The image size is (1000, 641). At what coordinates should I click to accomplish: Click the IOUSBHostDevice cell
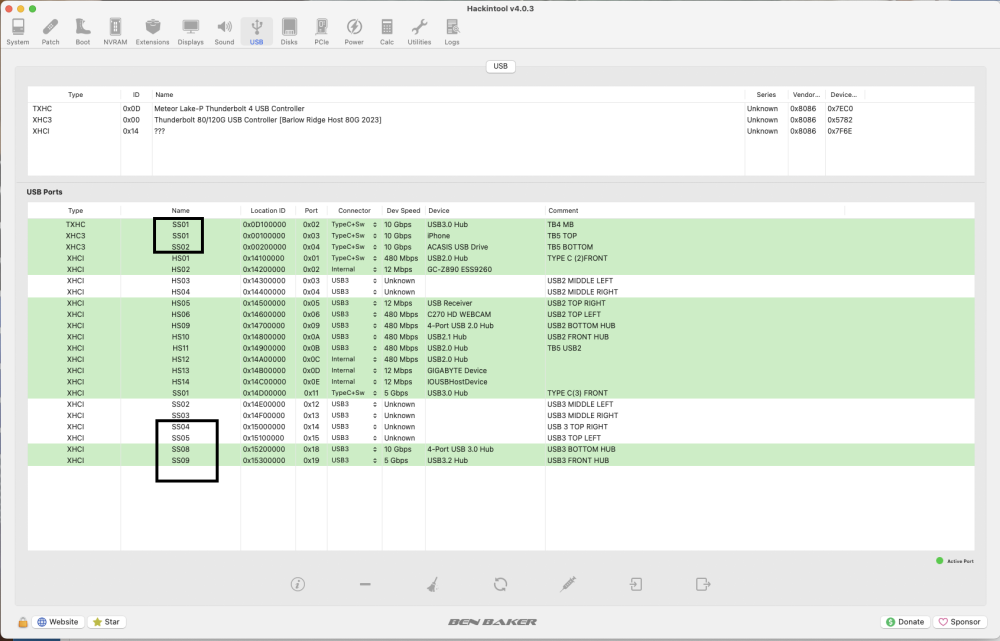(x=457, y=382)
